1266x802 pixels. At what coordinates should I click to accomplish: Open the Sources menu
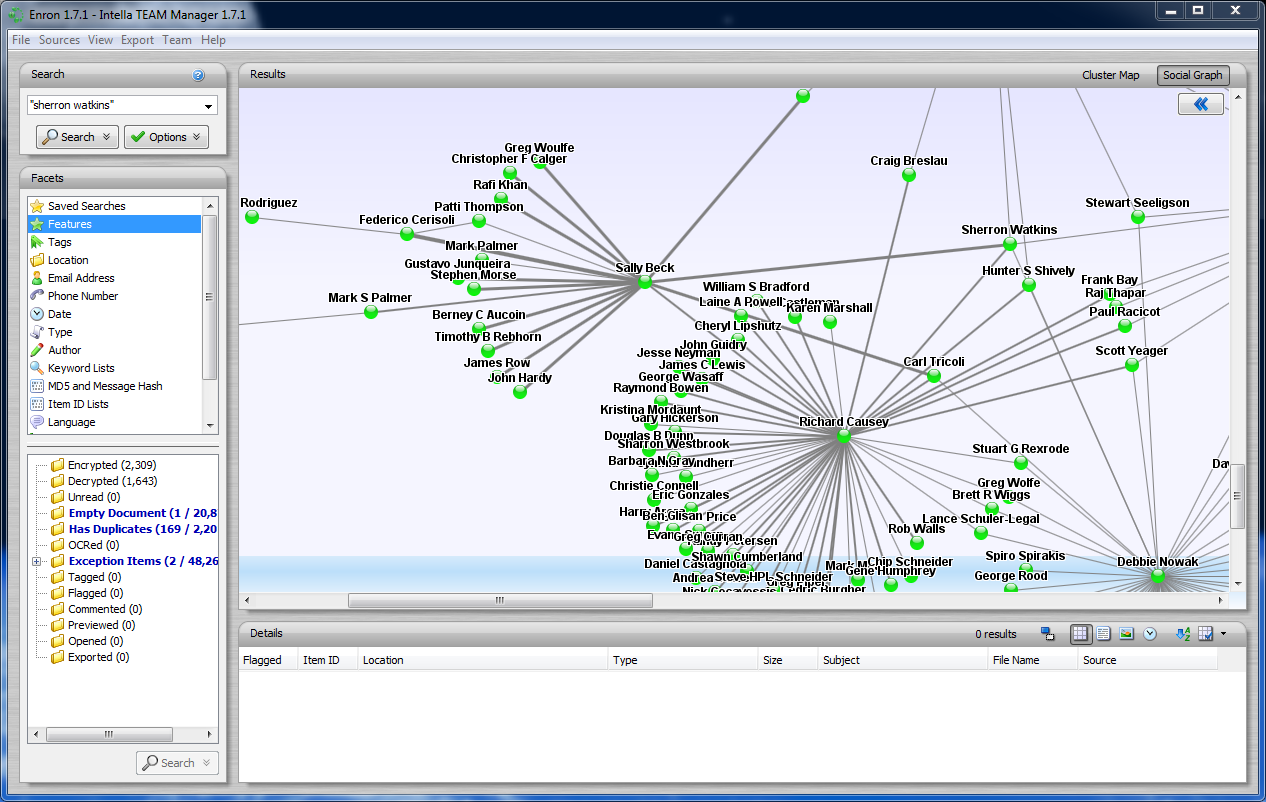(59, 40)
